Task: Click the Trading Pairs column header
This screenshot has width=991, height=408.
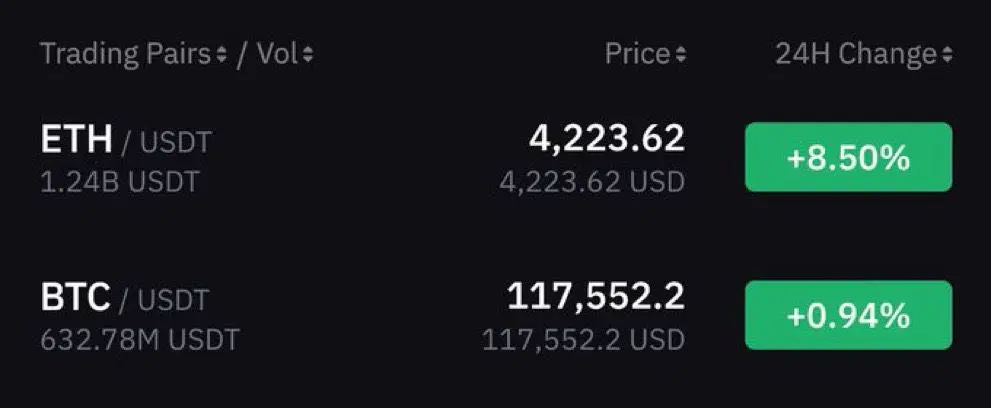Action: tap(126, 54)
